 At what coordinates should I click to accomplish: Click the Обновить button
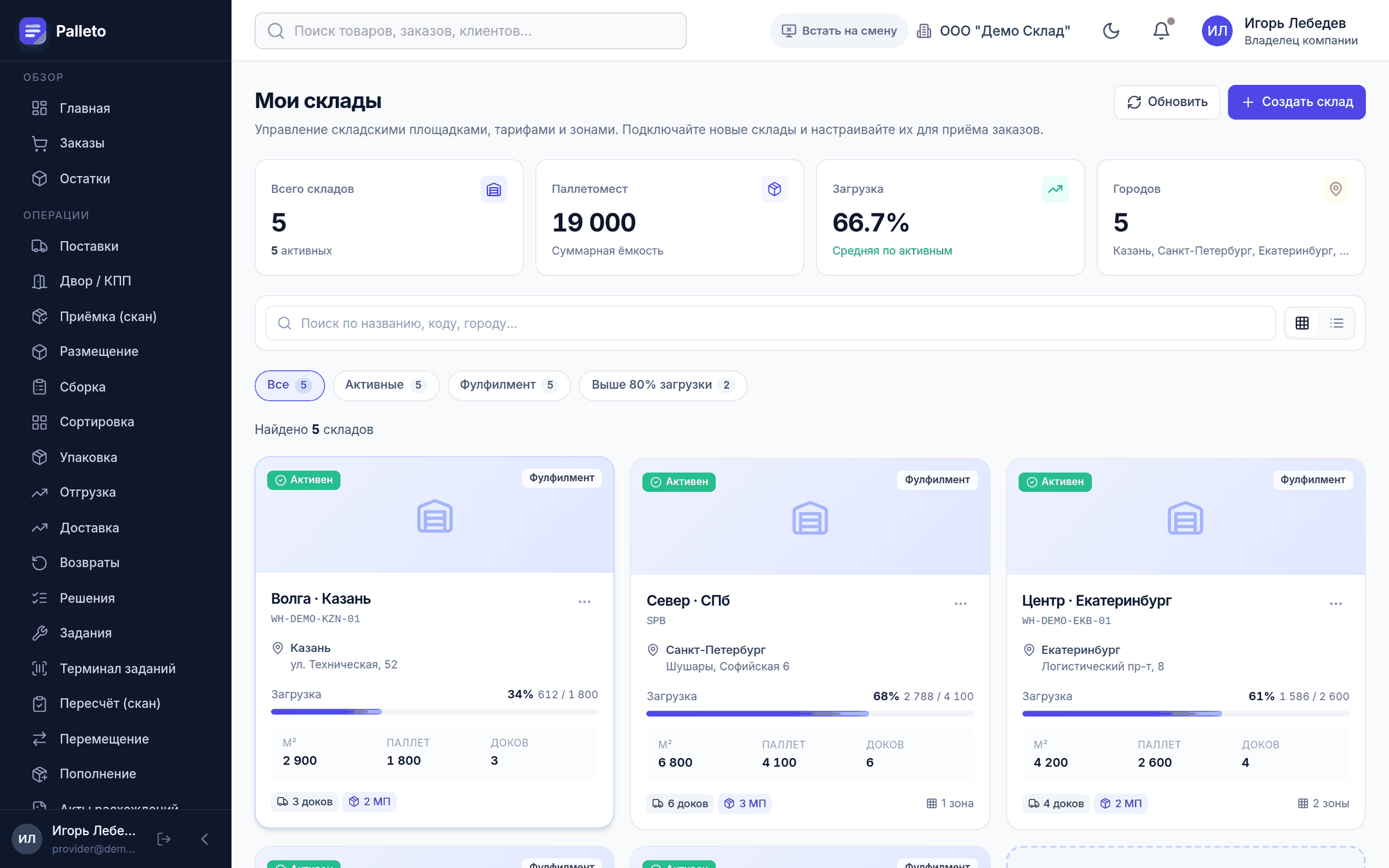pos(1167,102)
